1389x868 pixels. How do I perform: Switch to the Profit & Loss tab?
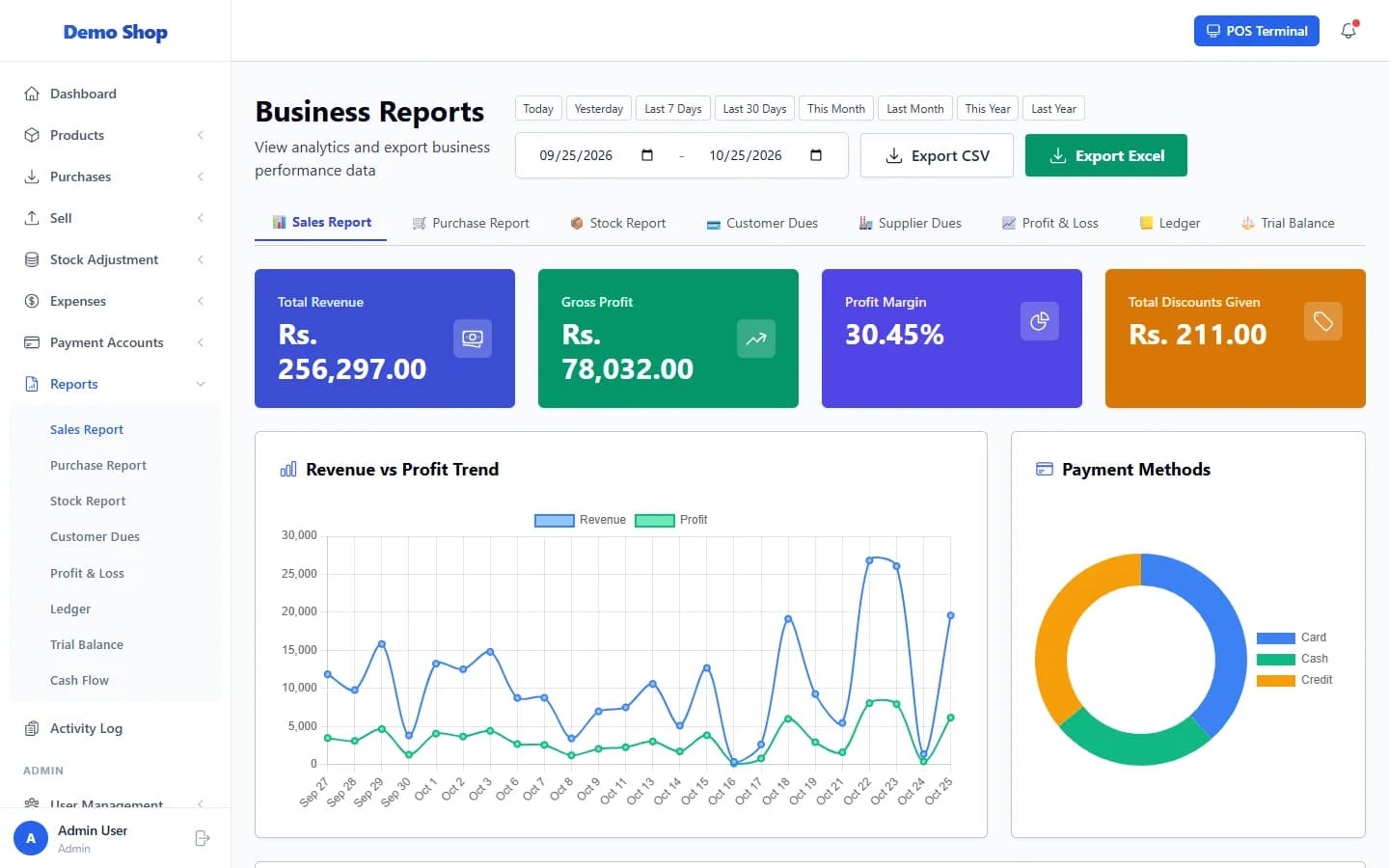click(x=1050, y=223)
